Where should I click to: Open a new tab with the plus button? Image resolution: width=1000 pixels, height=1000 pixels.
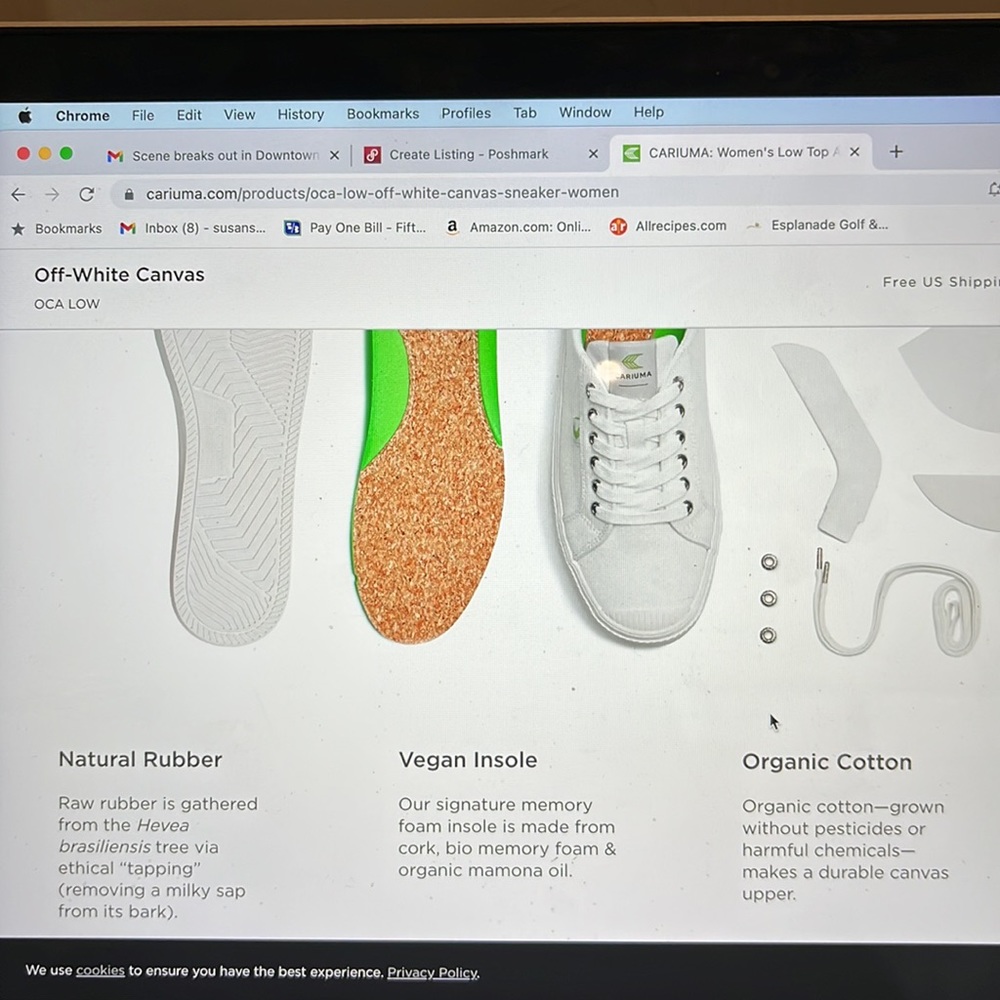point(896,152)
